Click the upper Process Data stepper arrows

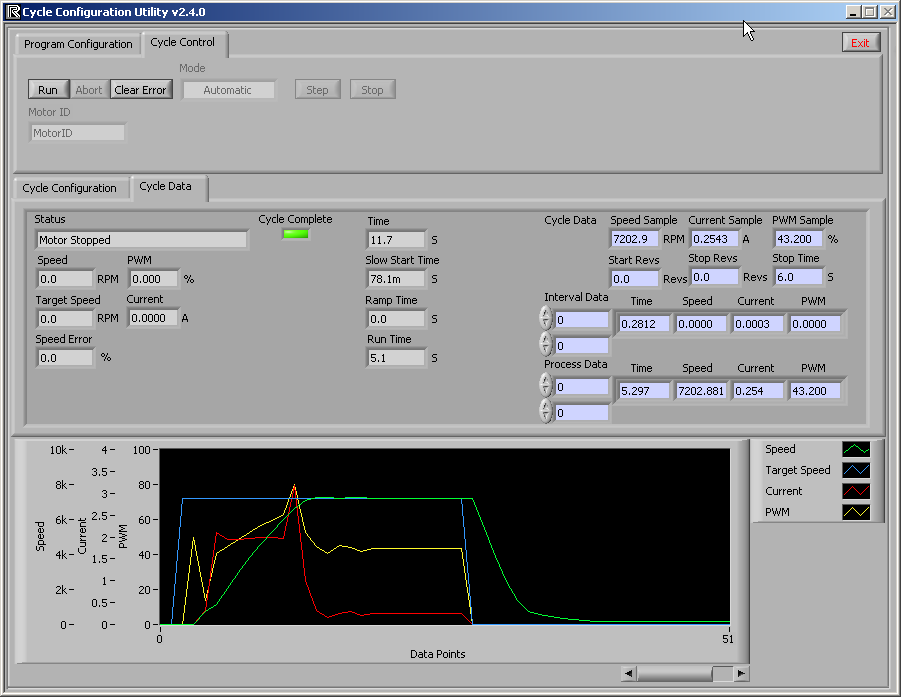click(545, 386)
